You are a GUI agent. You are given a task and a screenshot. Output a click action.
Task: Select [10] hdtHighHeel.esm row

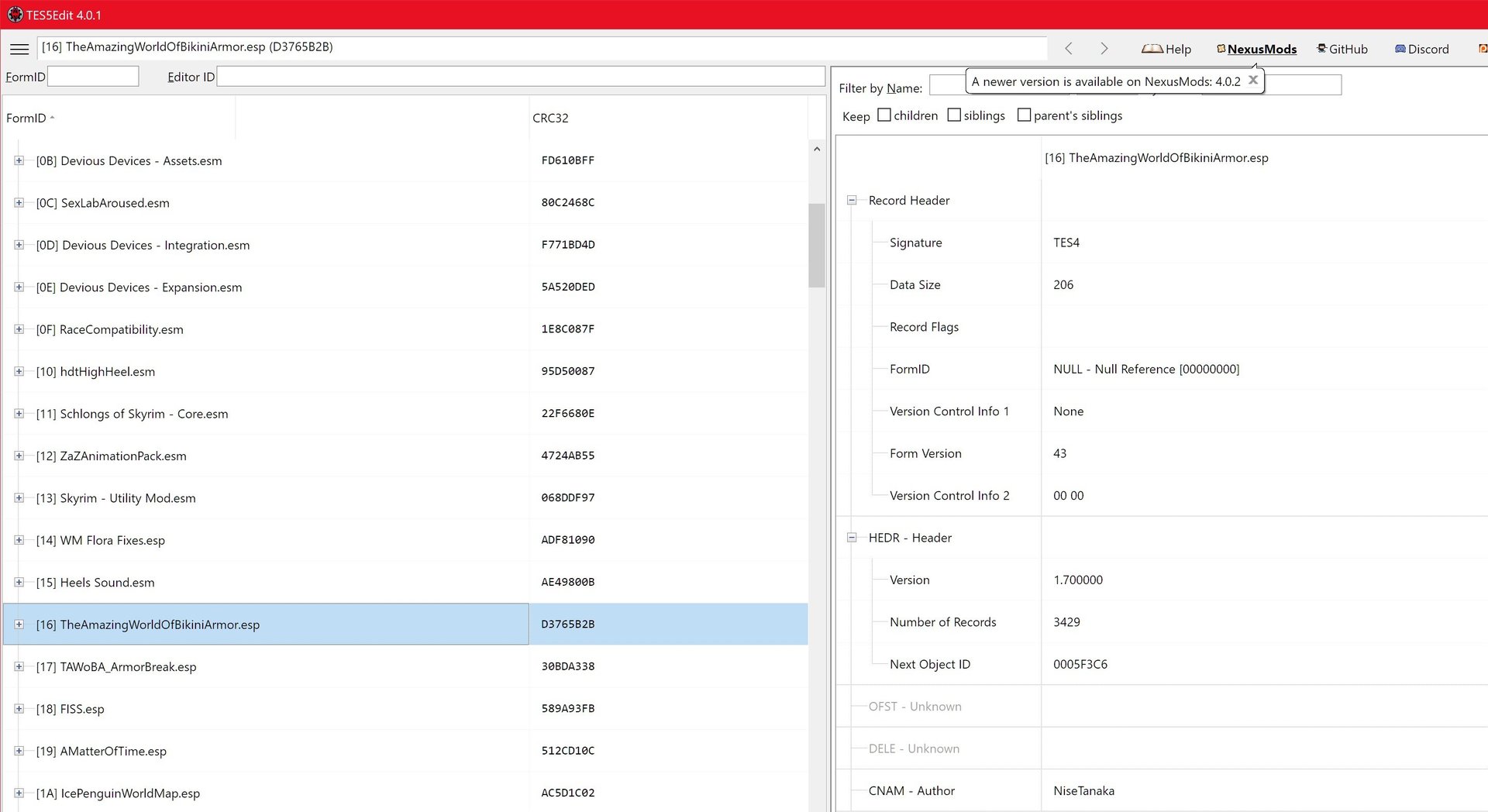[x=405, y=371]
